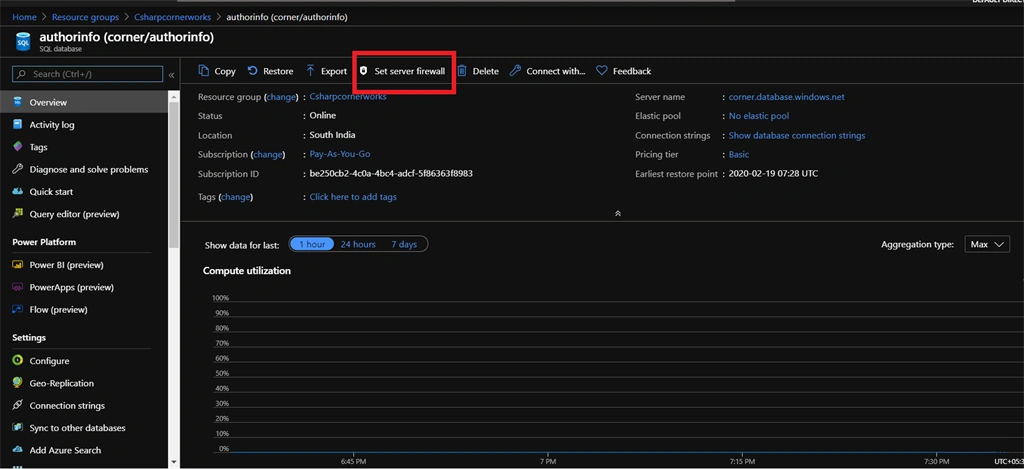
Task: Click the Power BI (preview) icon
Action: coord(18,265)
